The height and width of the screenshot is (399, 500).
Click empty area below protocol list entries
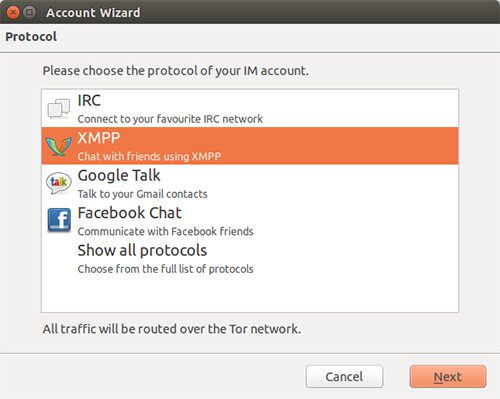click(250, 294)
